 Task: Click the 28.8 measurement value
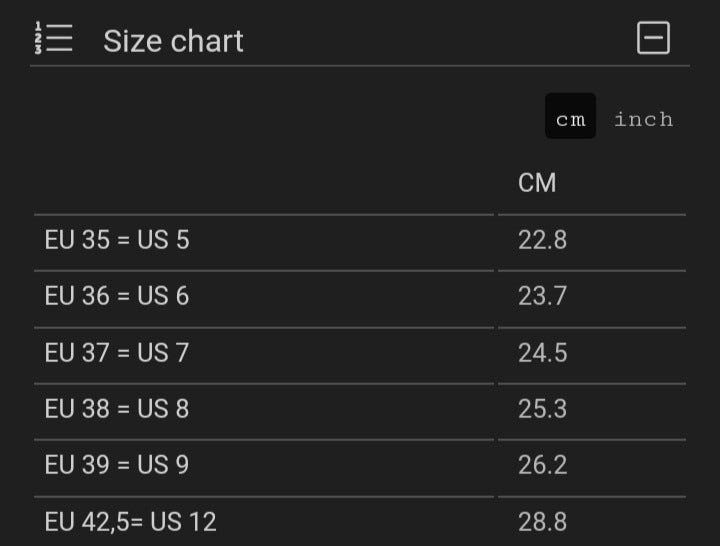coord(542,521)
